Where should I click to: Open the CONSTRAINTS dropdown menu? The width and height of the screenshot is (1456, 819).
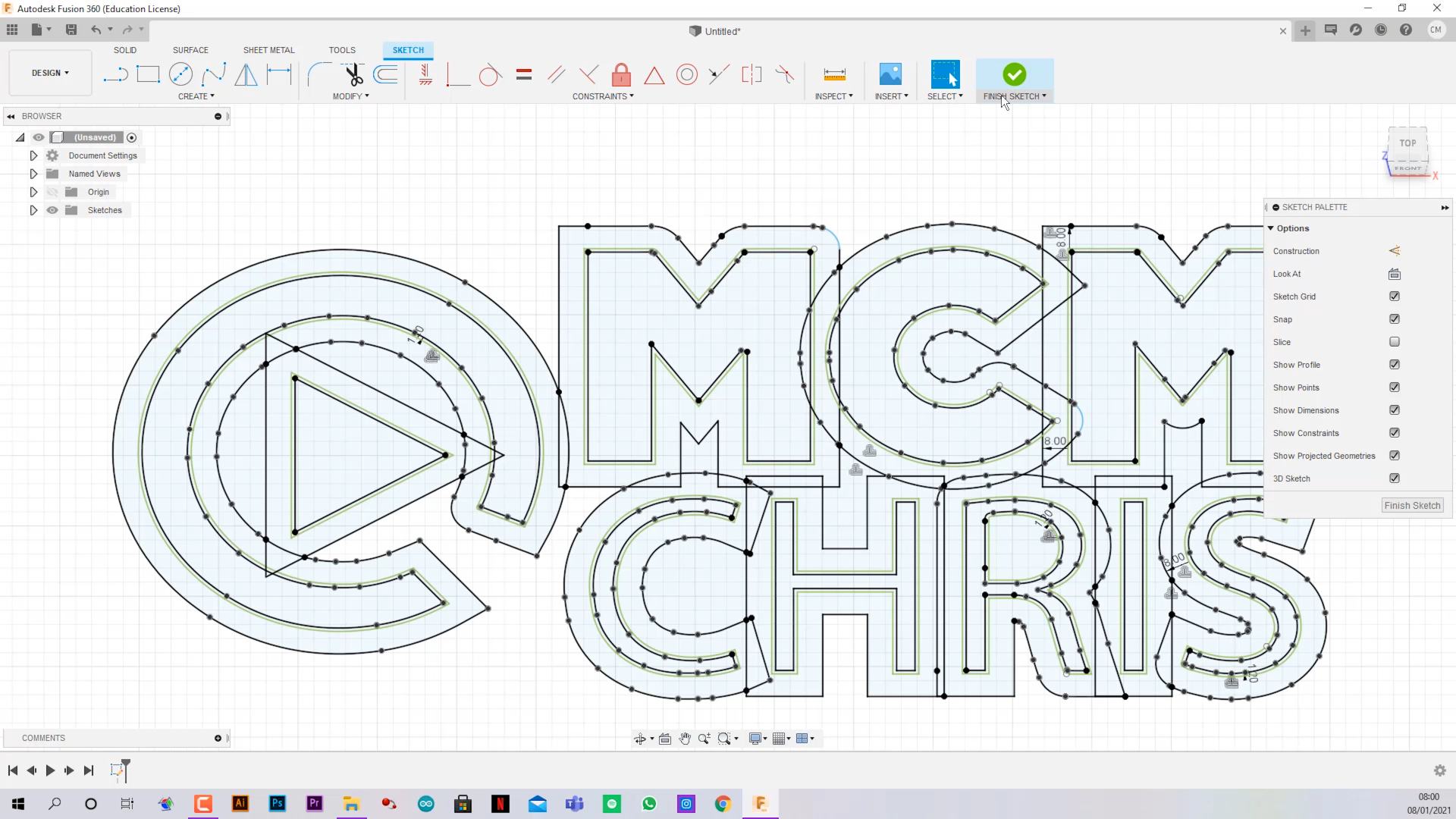click(603, 96)
